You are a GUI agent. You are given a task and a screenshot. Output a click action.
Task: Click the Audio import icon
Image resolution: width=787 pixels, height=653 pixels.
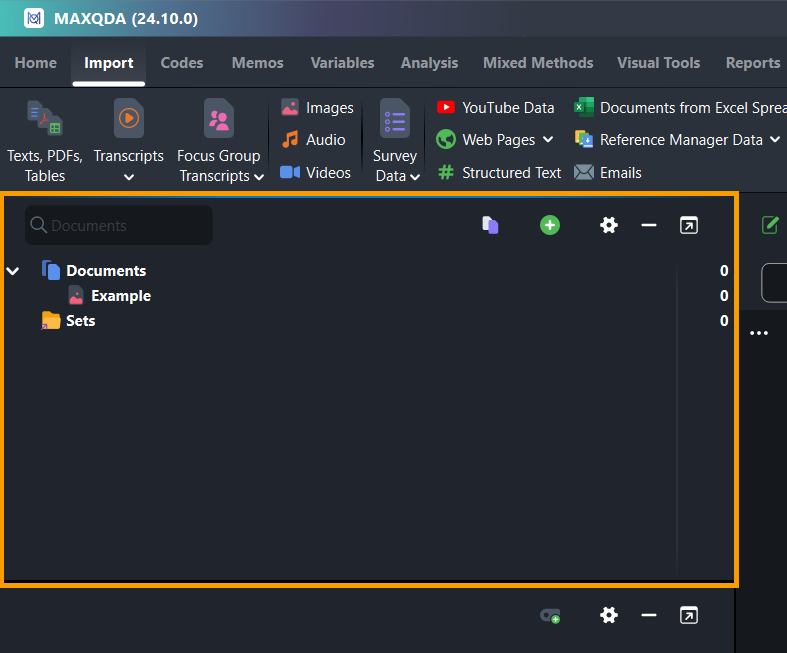coord(290,140)
